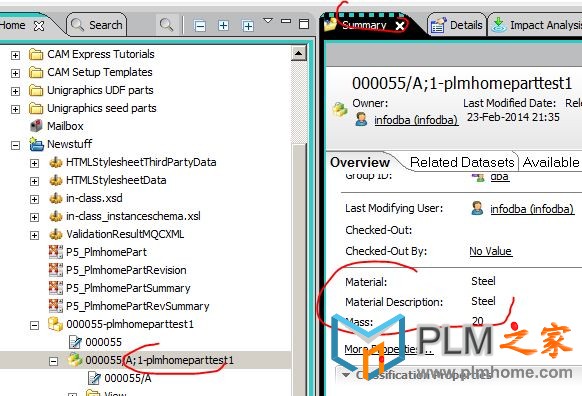582x396 pixels.
Task: Click the Unigraphics seed parts folder icon
Action: 36,108
